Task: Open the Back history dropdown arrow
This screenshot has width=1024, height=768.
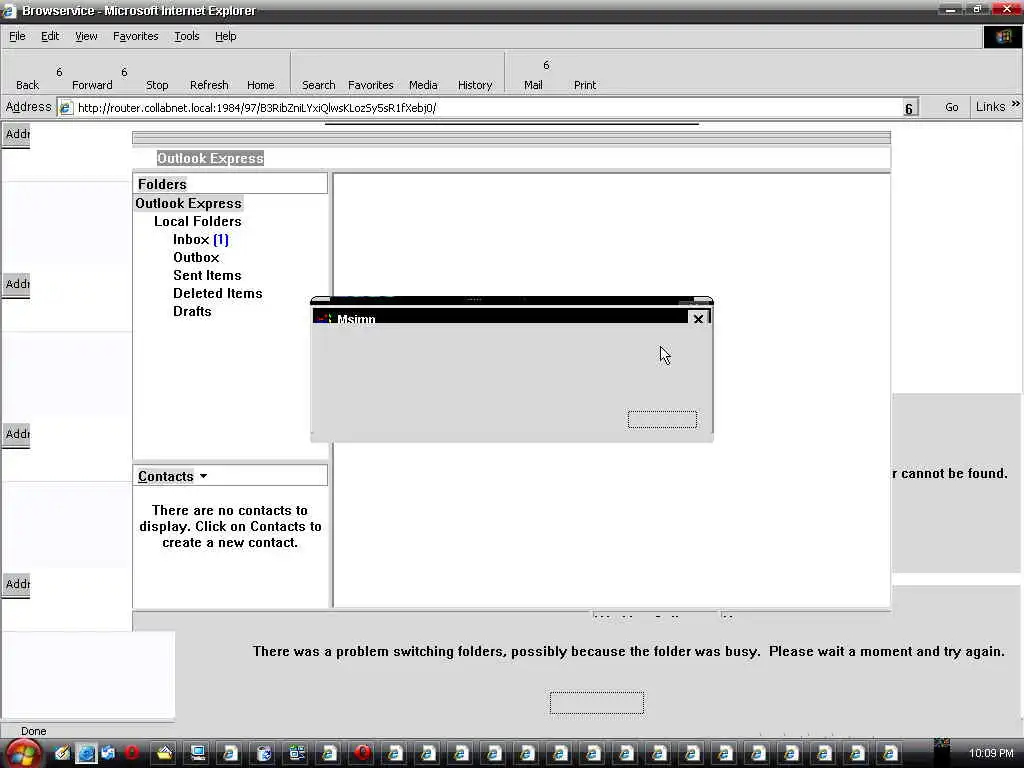Action: pyautogui.click(x=59, y=72)
